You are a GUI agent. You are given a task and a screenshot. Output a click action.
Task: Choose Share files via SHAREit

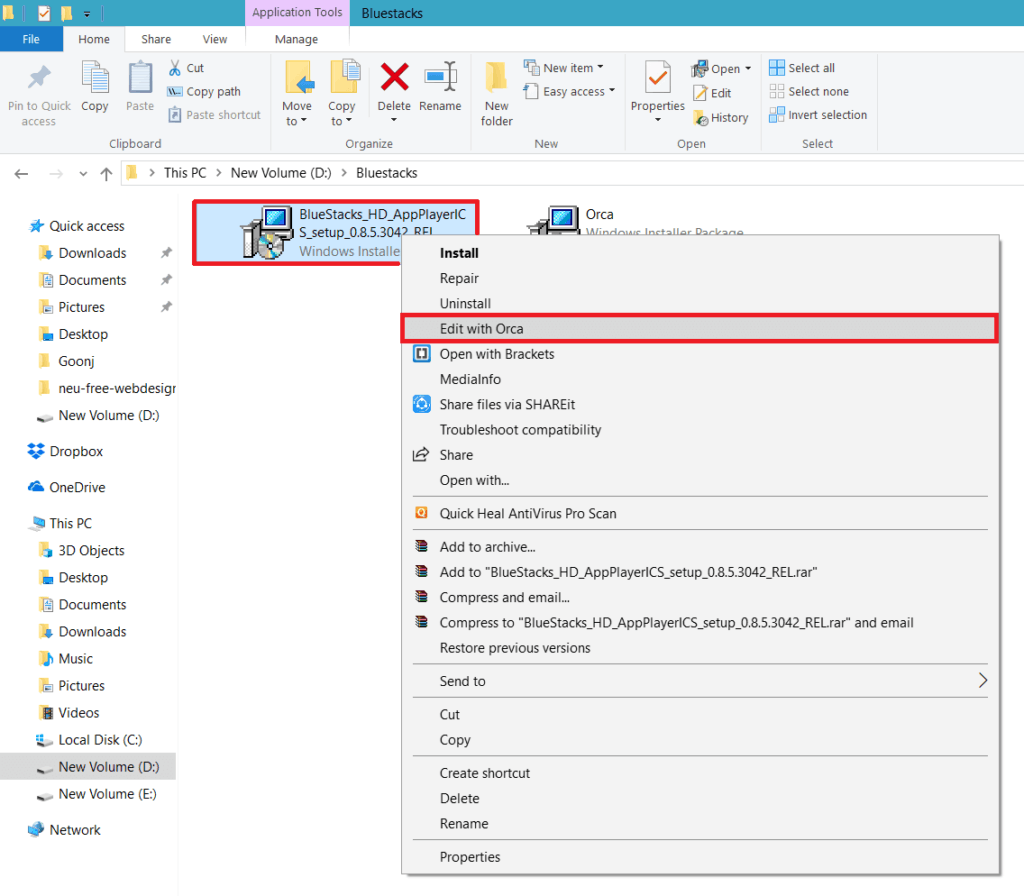[699, 405]
